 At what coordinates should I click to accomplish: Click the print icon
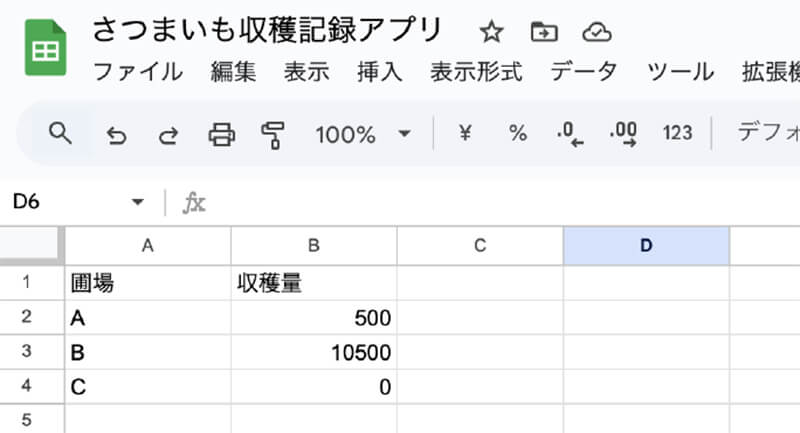221,133
